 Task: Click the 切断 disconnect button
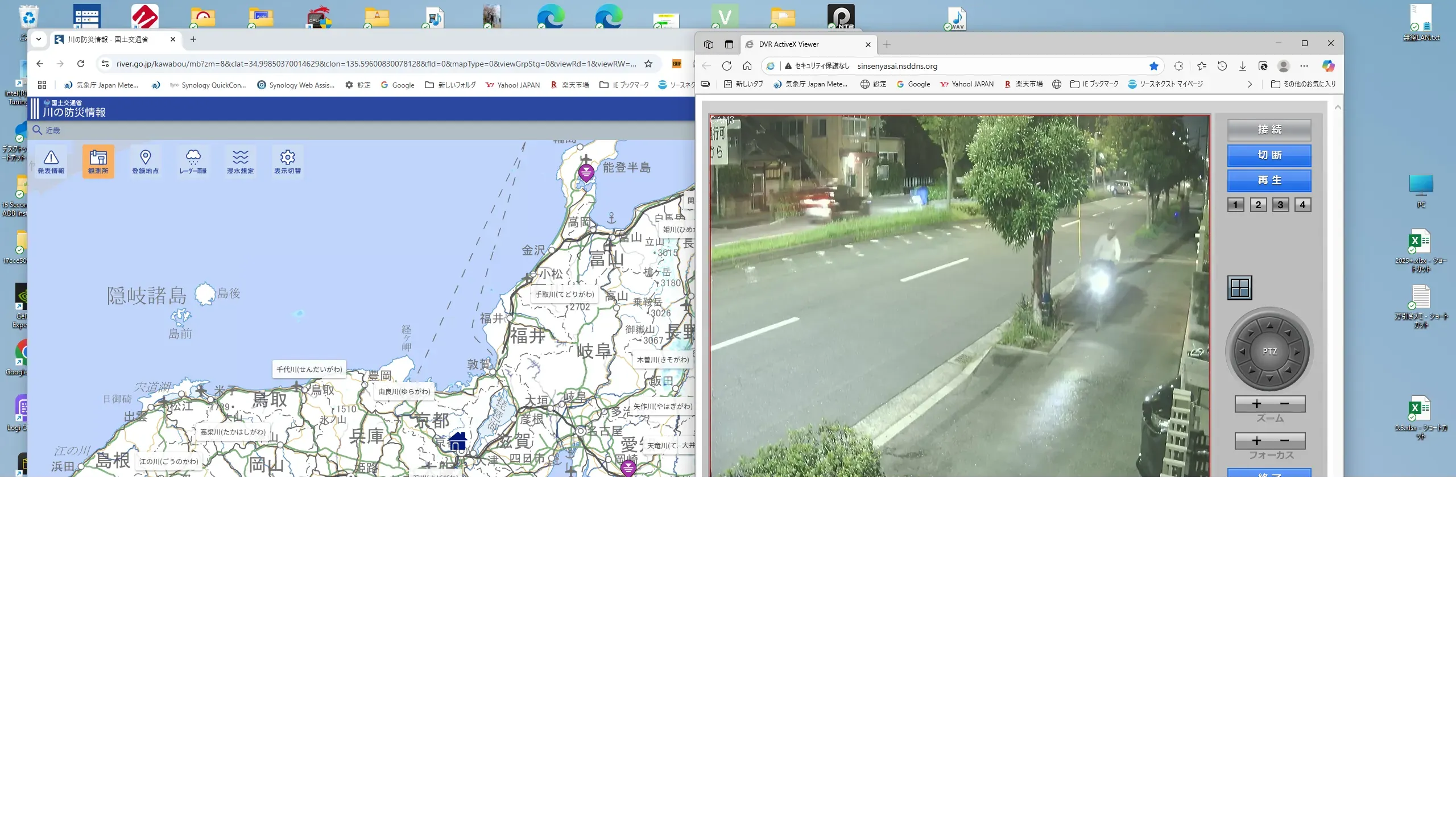[1269, 155]
